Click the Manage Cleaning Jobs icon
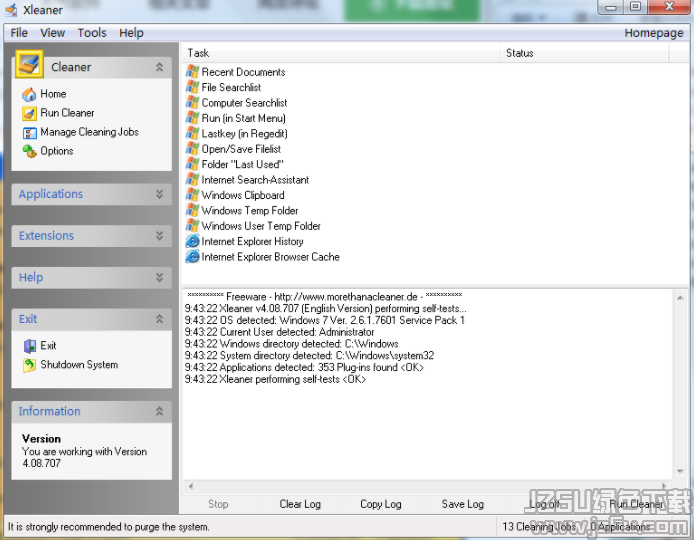Screen dimensions: 694x540 [29, 132]
